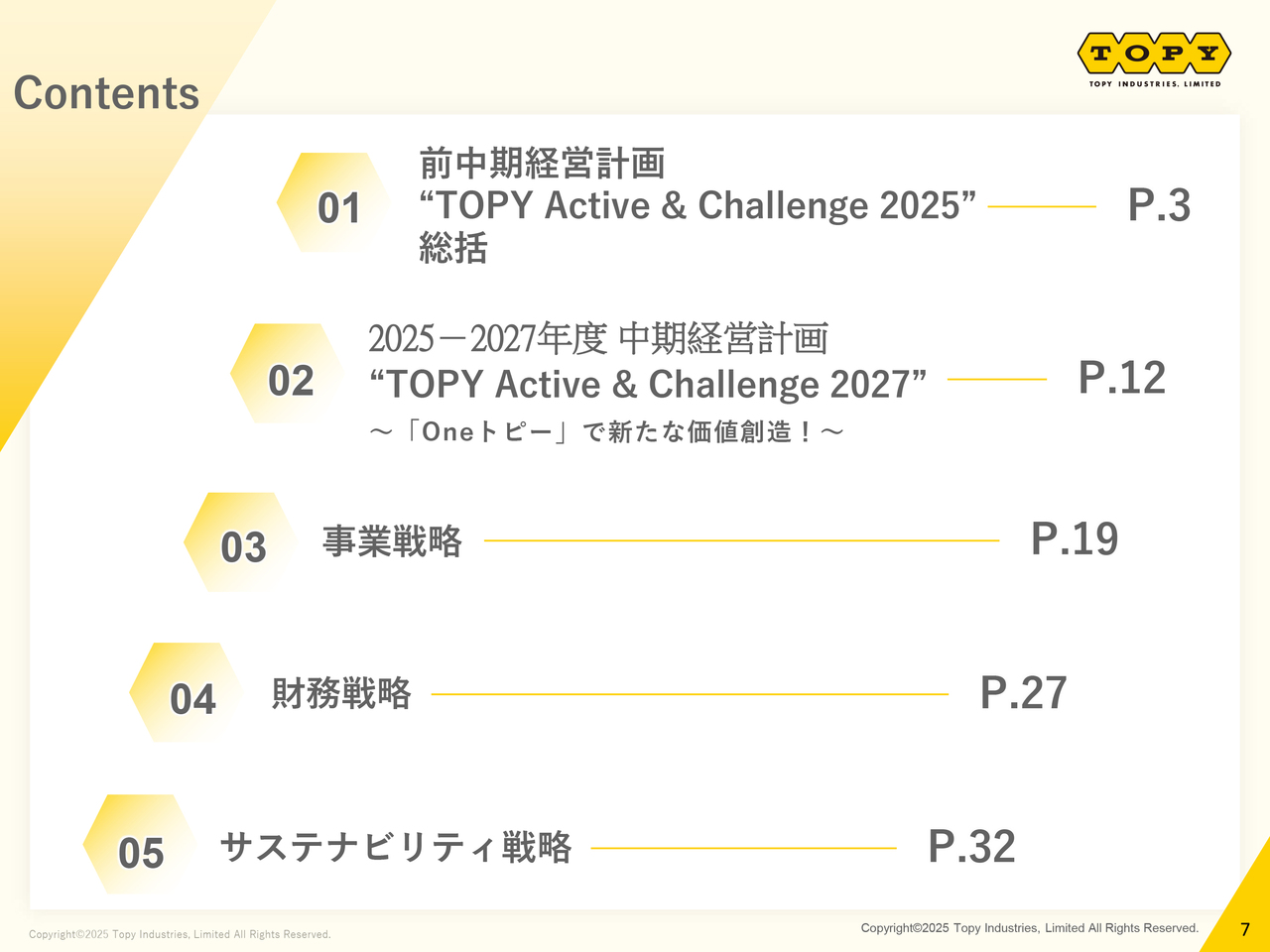Click the bottom-right copyright notice text
Image resolution: width=1270 pixels, height=952 pixels.
pyautogui.click(x=1030, y=928)
